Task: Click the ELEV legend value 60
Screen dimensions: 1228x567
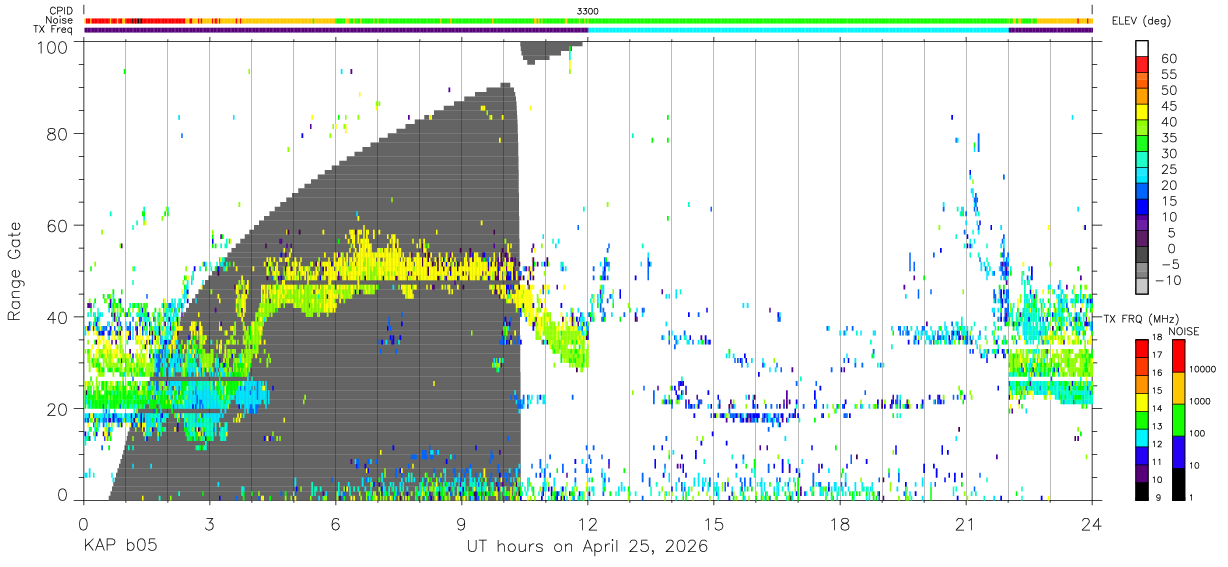Action: click(x=1169, y=59)
